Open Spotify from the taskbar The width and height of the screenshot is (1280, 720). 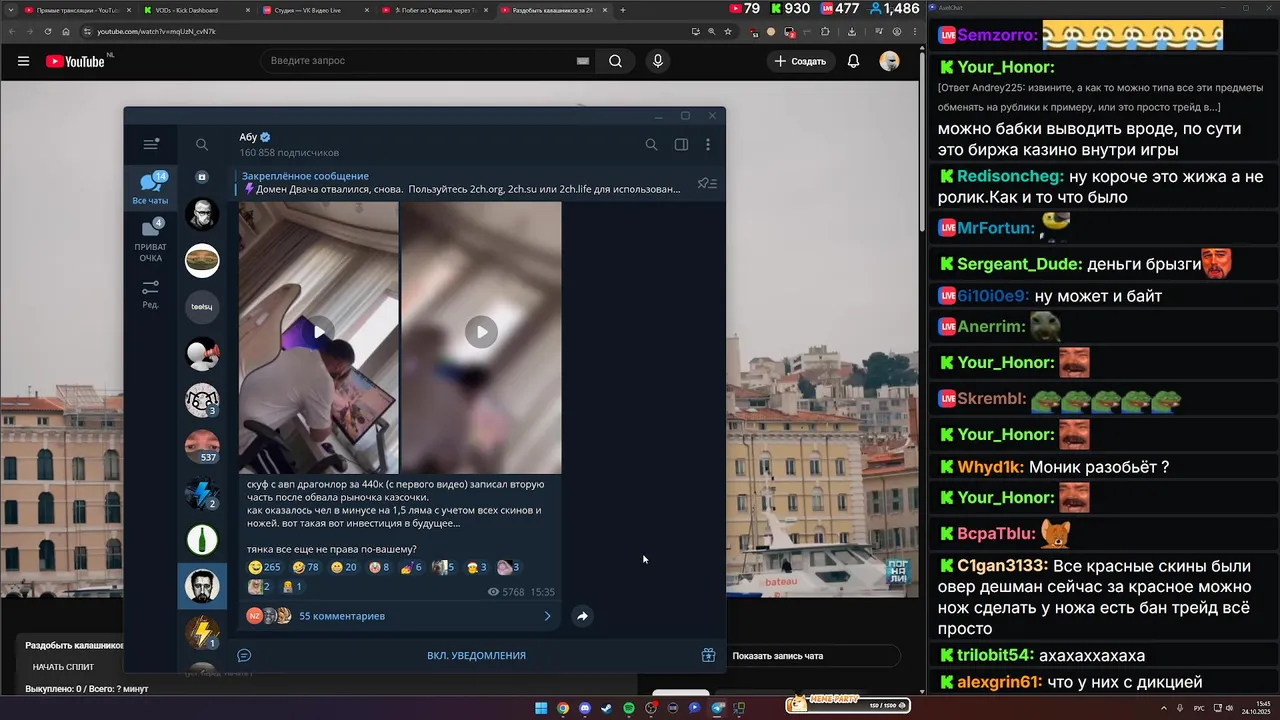pos(629,708)
